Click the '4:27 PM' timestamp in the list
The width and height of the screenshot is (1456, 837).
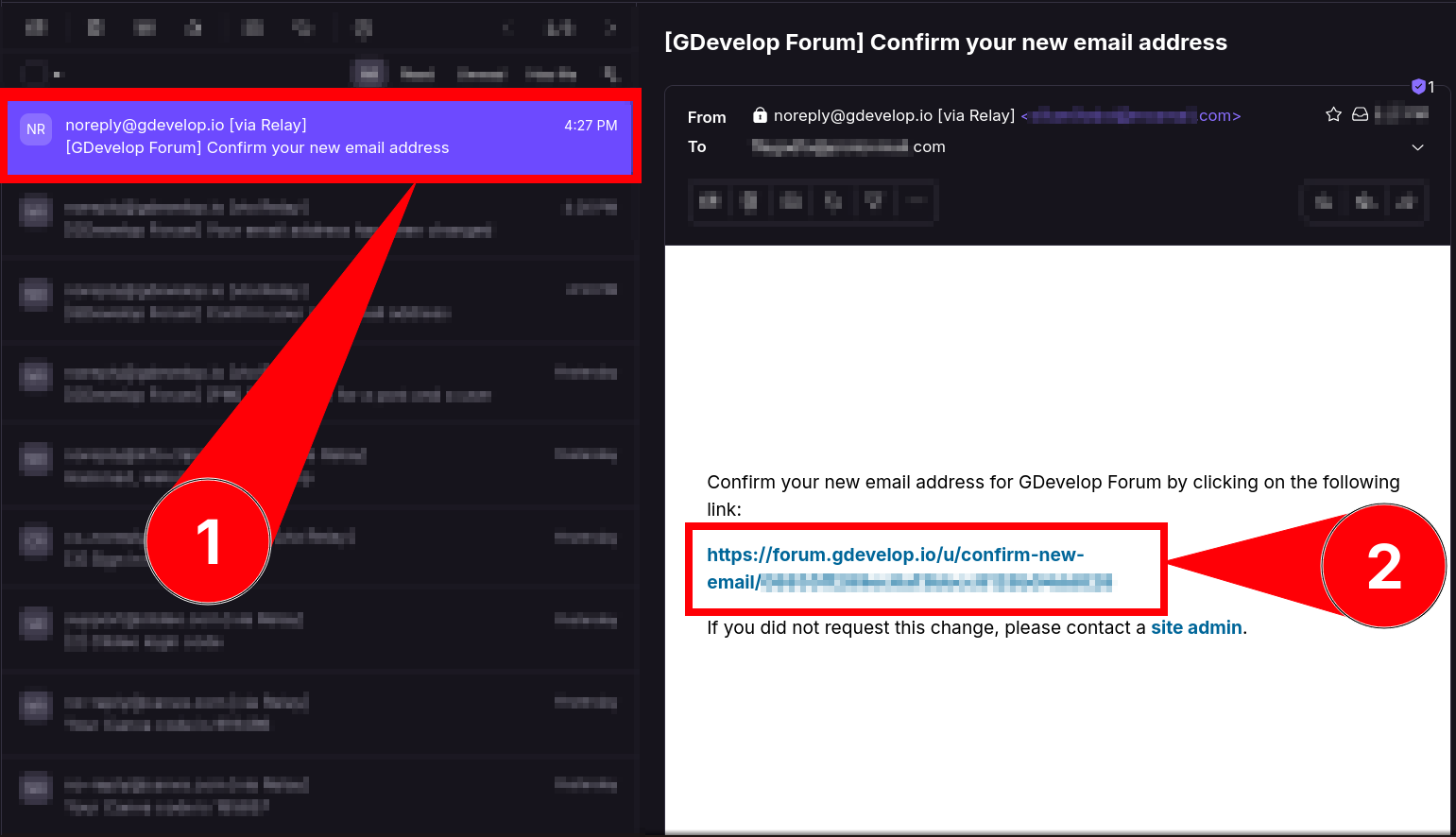point(591,125)
